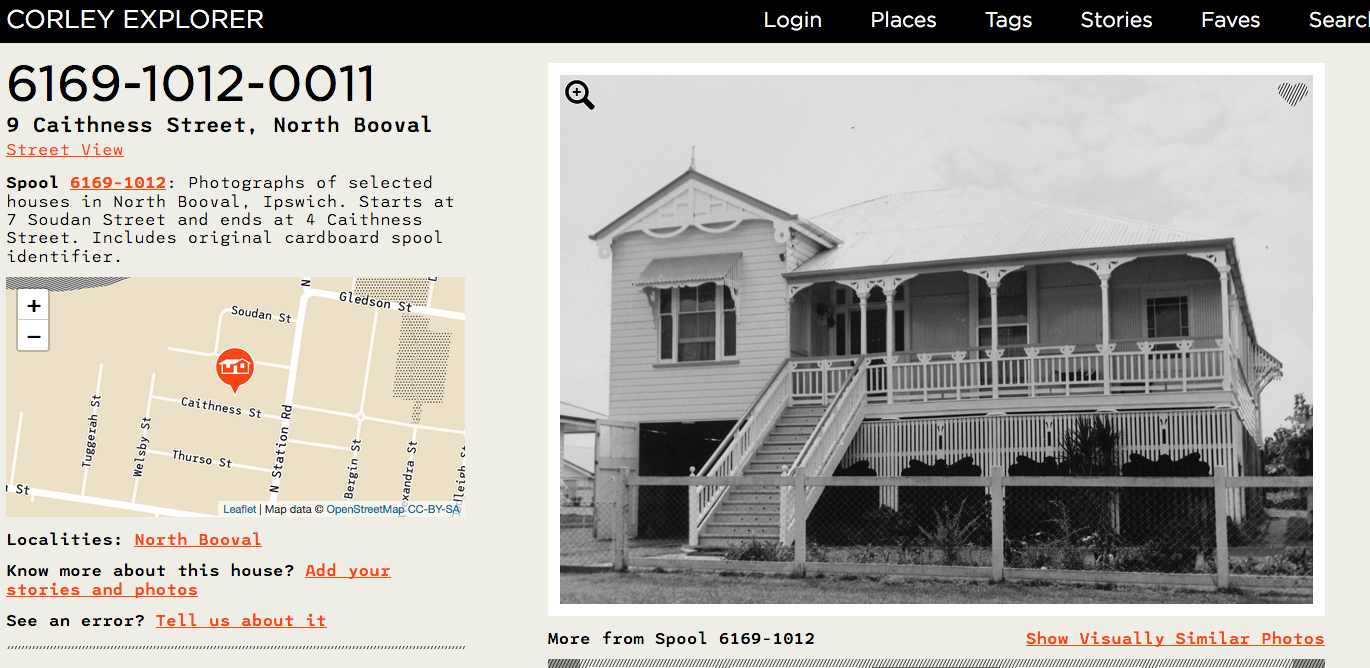Report an error via Tell us about it
Image resolution: width=1370 pixels, height=668 pixels.
click(x=240, y=620)
